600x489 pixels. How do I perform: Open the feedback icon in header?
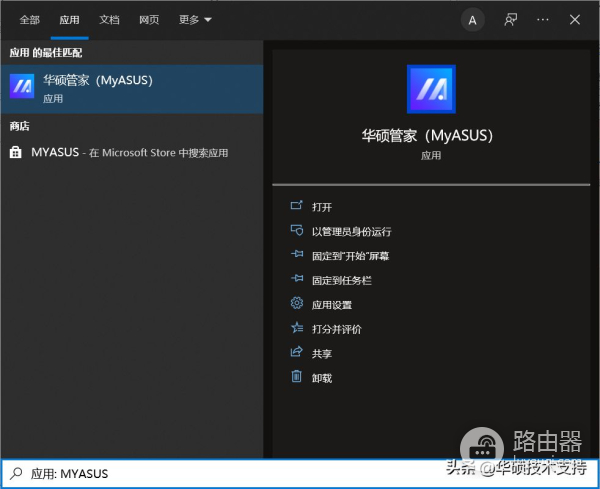tap(510, 20)
